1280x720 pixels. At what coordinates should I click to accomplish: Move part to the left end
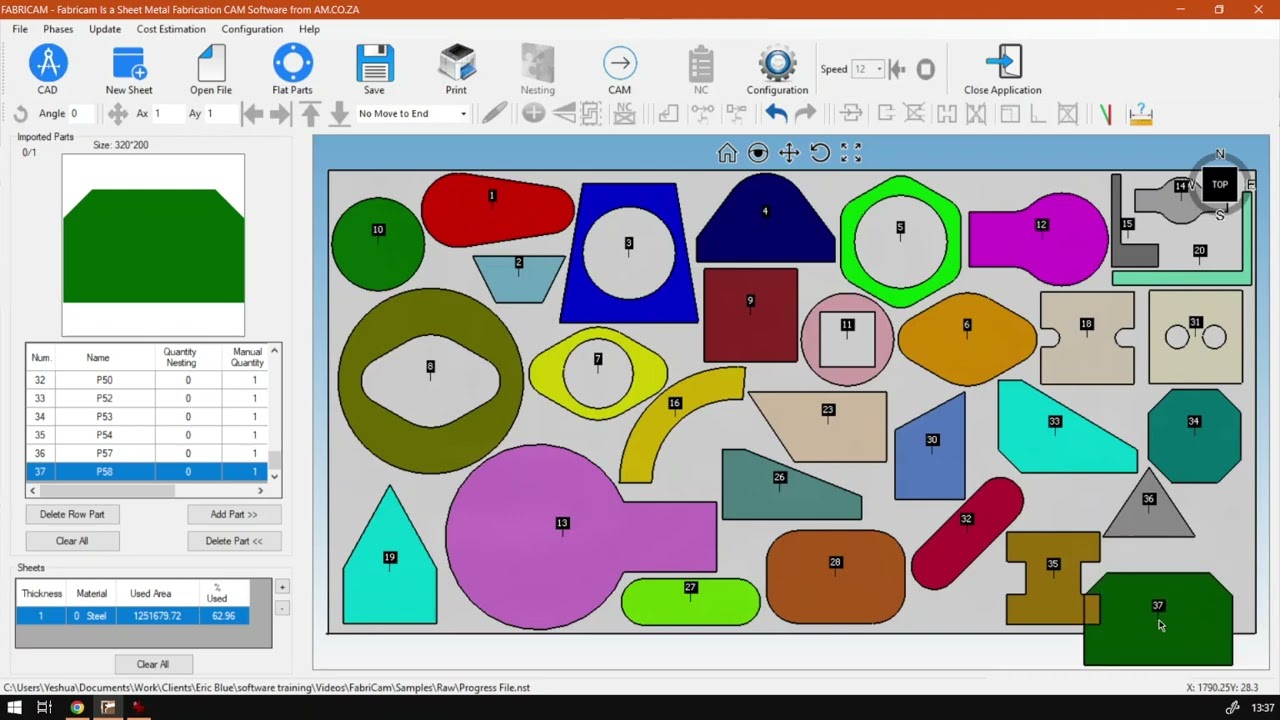253,114
